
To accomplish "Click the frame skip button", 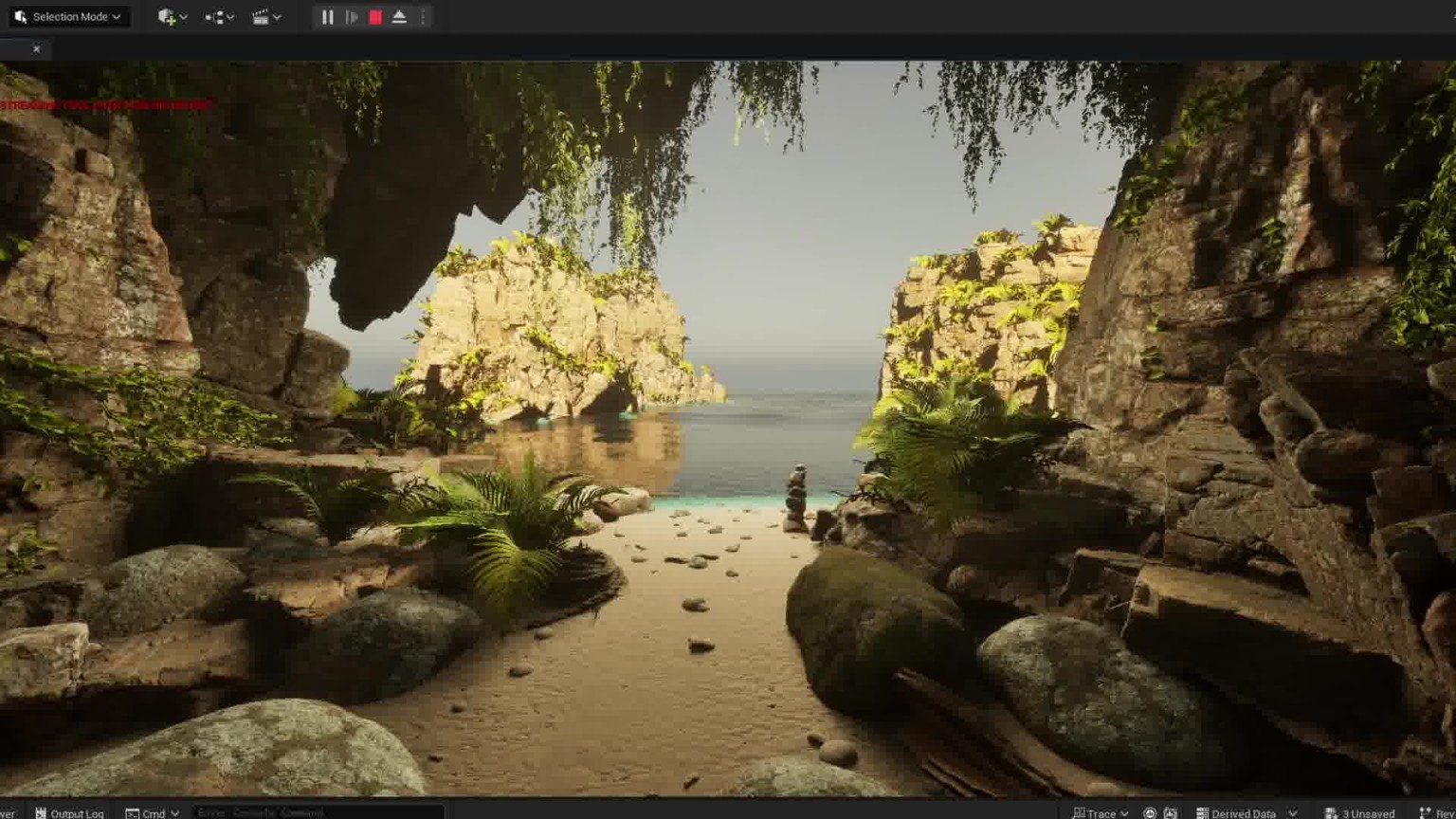I will pos(352,17).
